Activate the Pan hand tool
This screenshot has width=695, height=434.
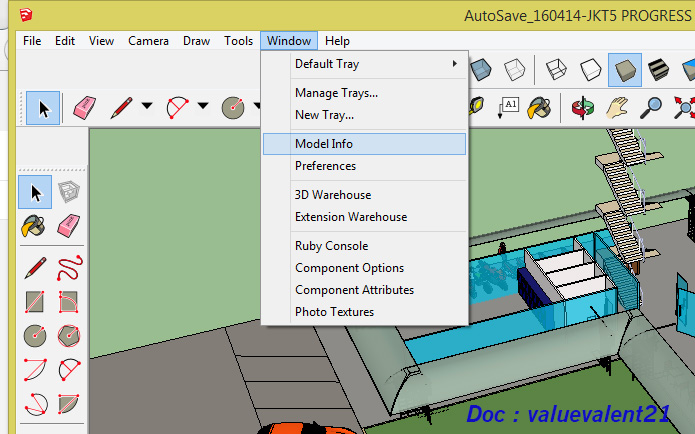click(x=617, y=108)
